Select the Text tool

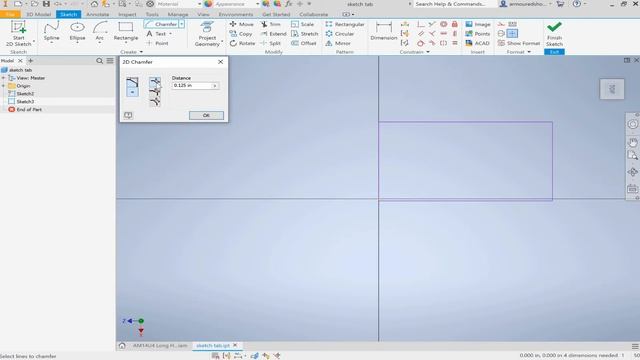[x=158, y=34]
